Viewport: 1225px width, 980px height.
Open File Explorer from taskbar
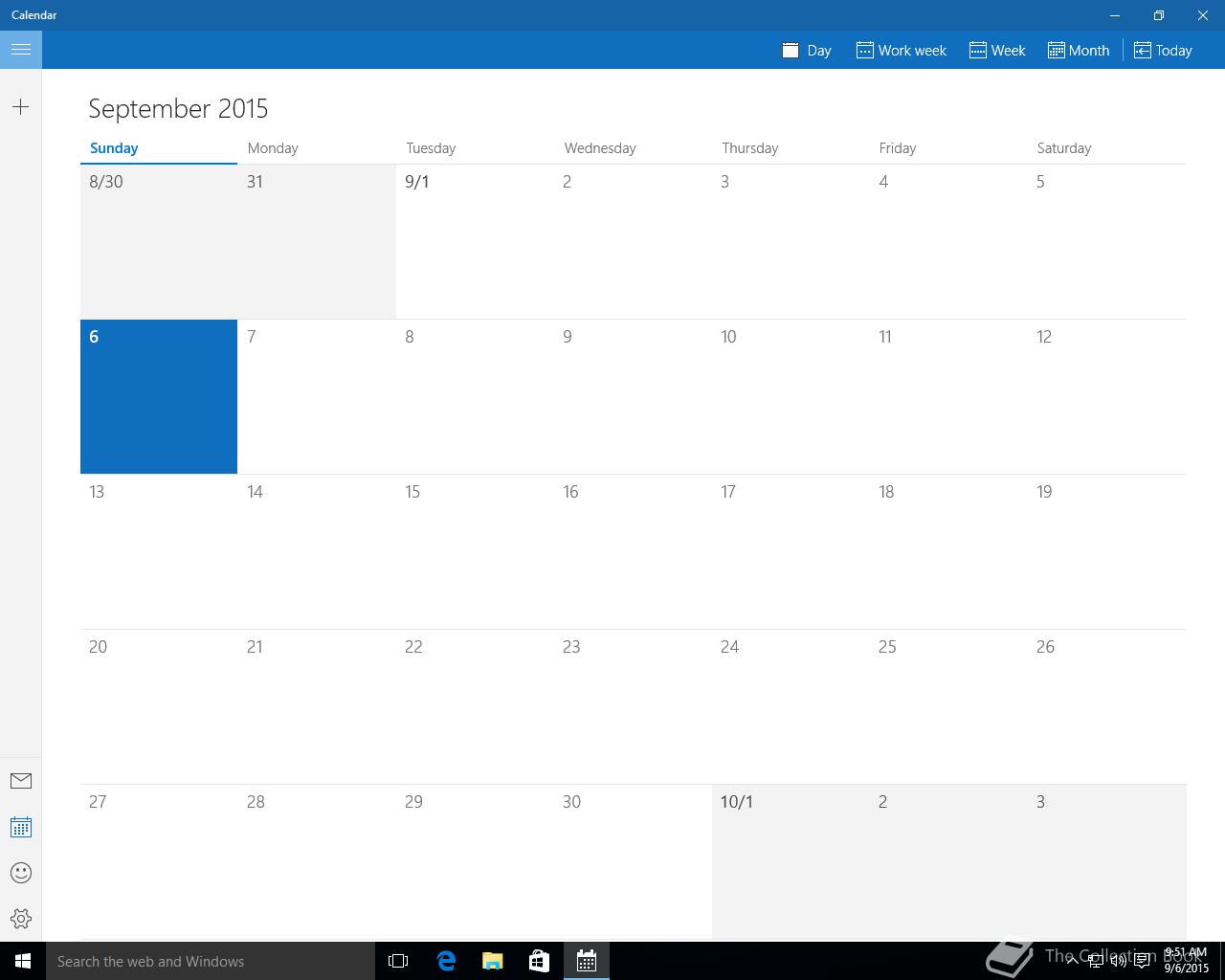493,961
